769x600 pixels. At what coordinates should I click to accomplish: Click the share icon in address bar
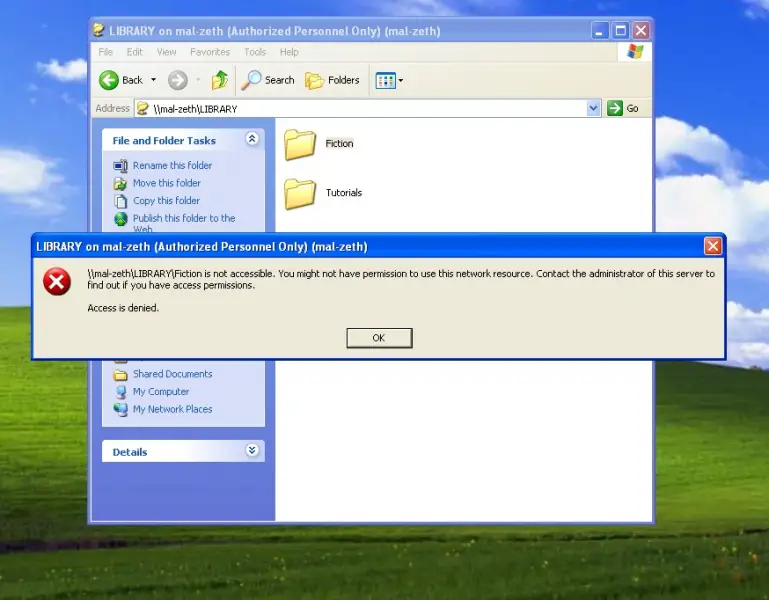pos(143,108)
